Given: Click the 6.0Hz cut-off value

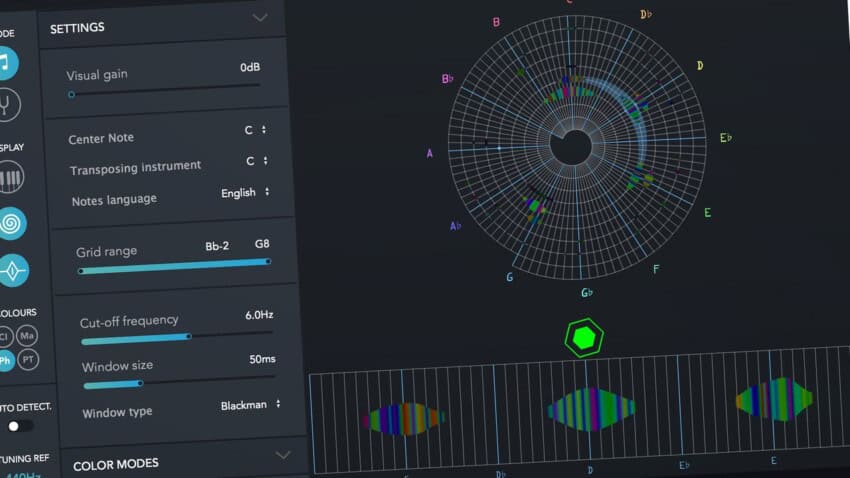Looking at the screenshot, I should coord(259,315).
